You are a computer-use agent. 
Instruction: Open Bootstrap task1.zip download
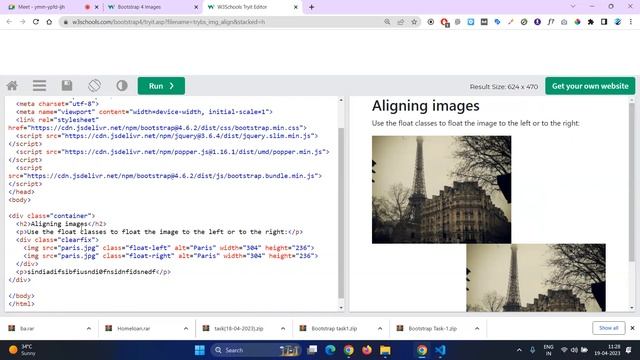[335, 328]
